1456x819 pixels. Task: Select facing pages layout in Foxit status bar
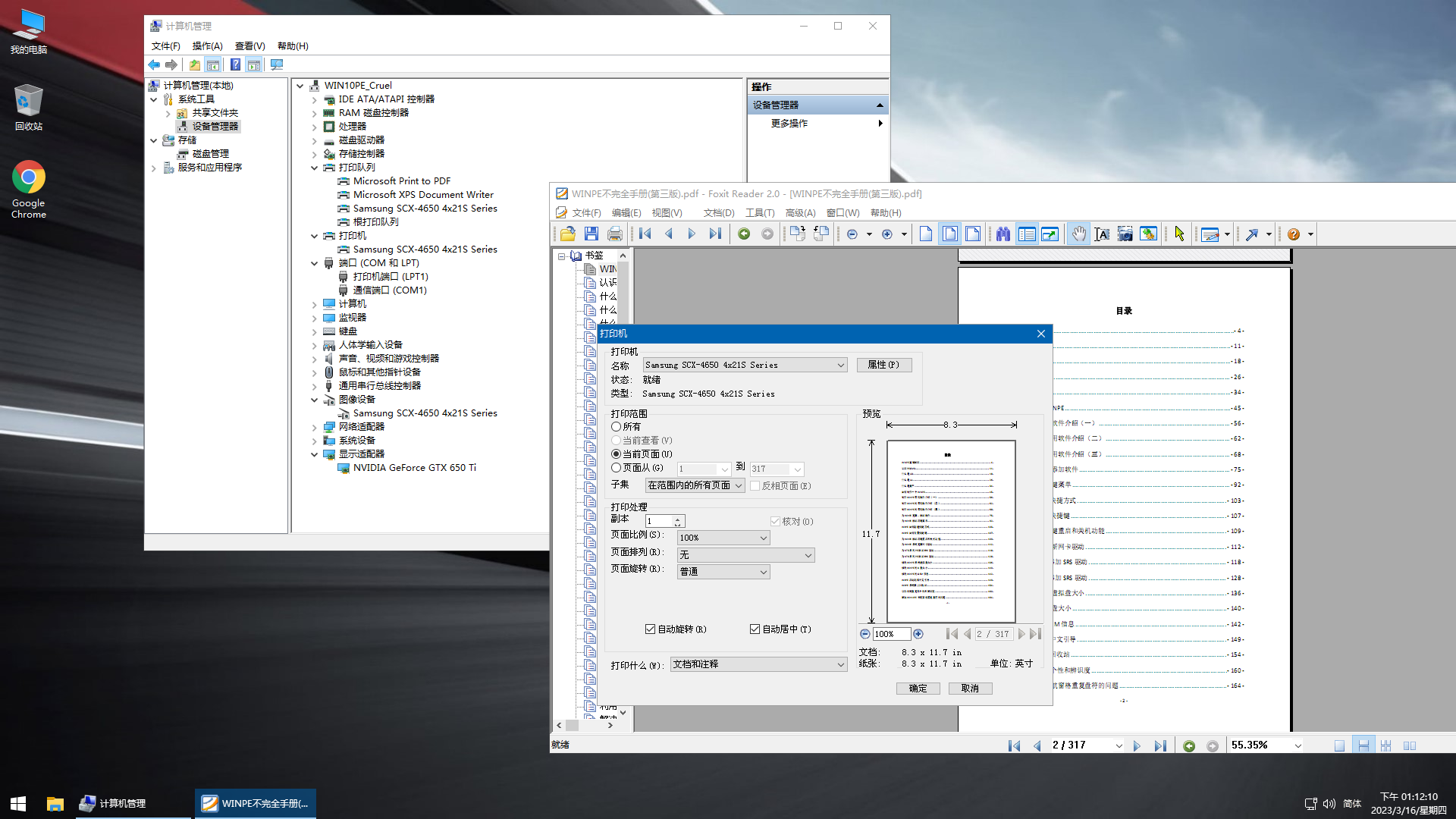[1410, 745]
